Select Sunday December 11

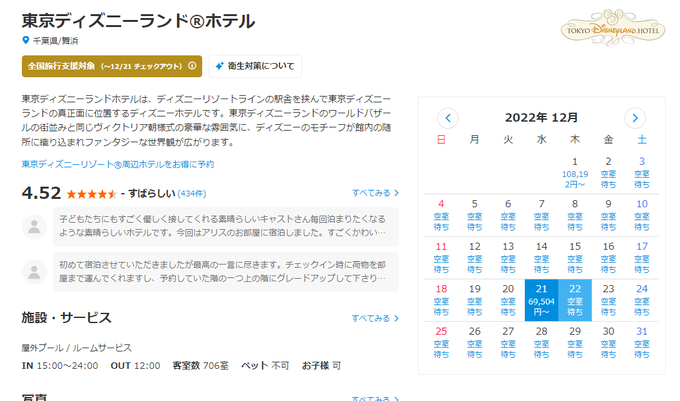click(x=441, y=258)
